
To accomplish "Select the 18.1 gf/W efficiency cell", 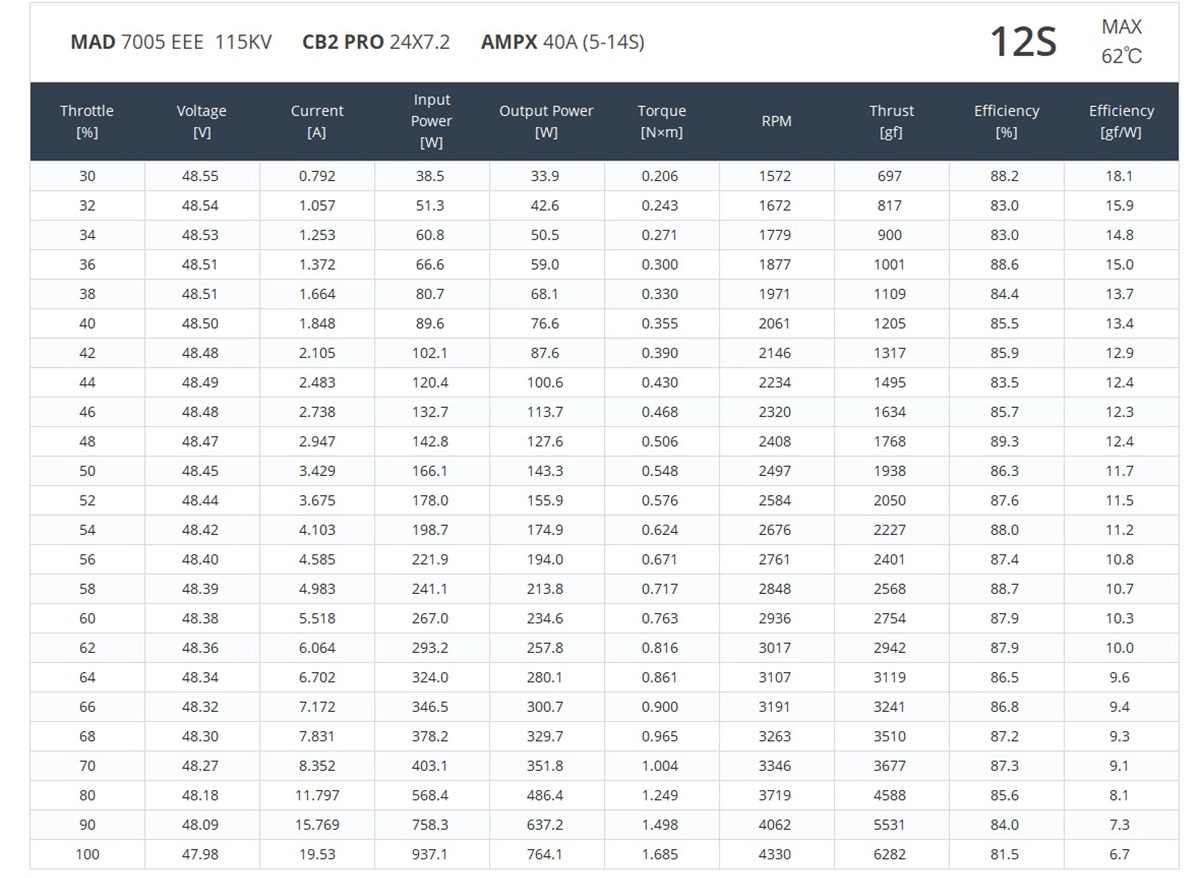I will click(x=1119, y=176).
